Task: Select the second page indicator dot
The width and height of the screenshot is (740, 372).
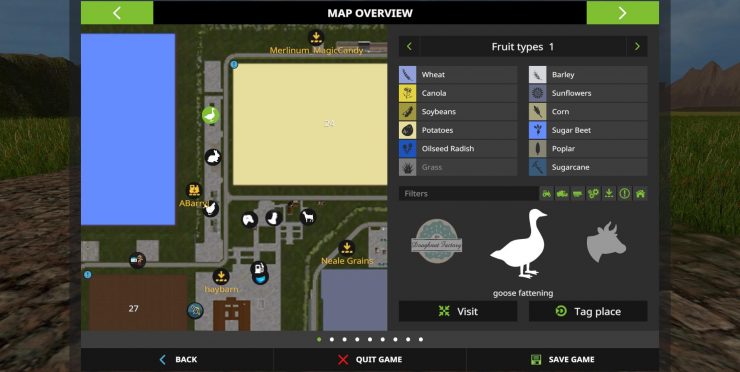Action: point(332,339)
